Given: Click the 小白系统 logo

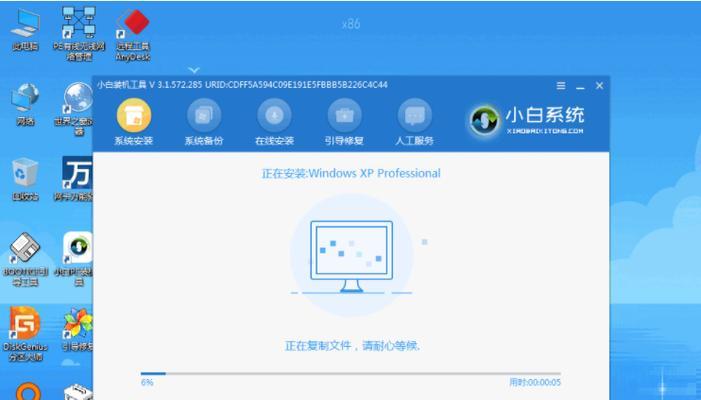Looking at the screenshot, I should click(x=527, y=120).
